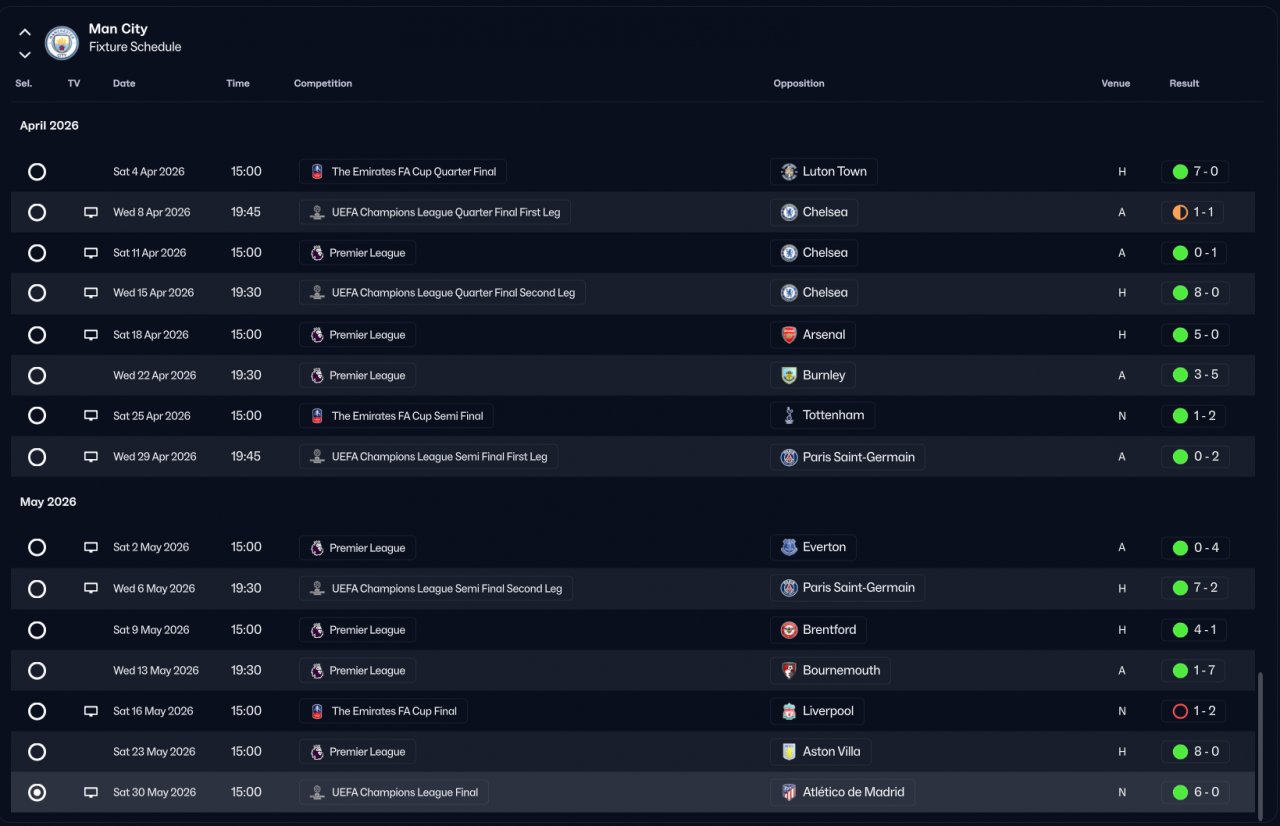Image resolution: width=1280 pixels, height=826 pixels.
Task: Sort by the Result column header
Action: [1184, 84]
